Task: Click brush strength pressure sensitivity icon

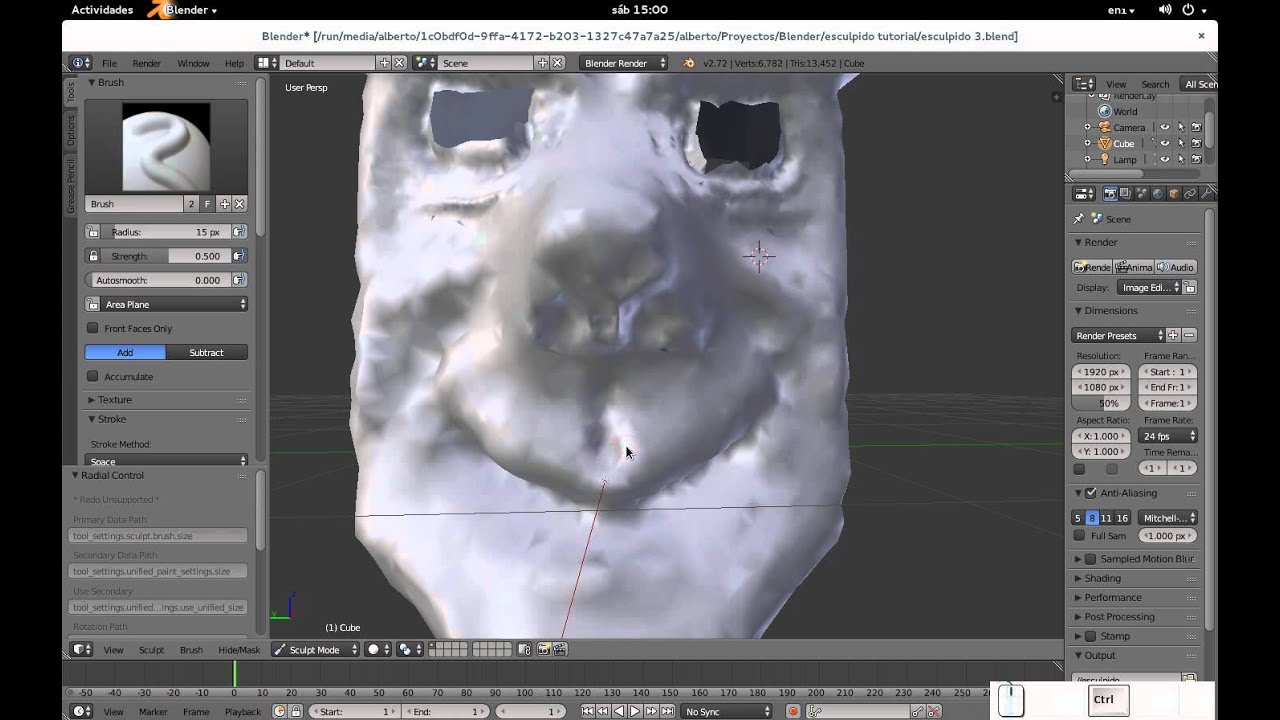Action: coord(239,256)
